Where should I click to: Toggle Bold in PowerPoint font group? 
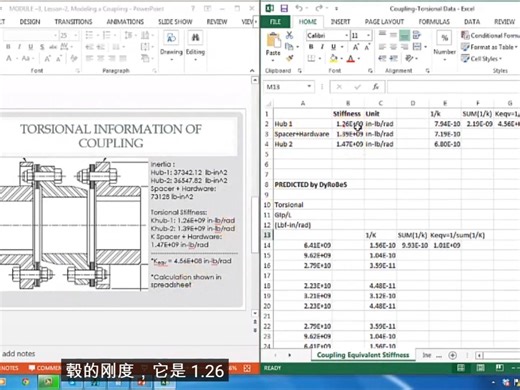(x=8, y=47)
